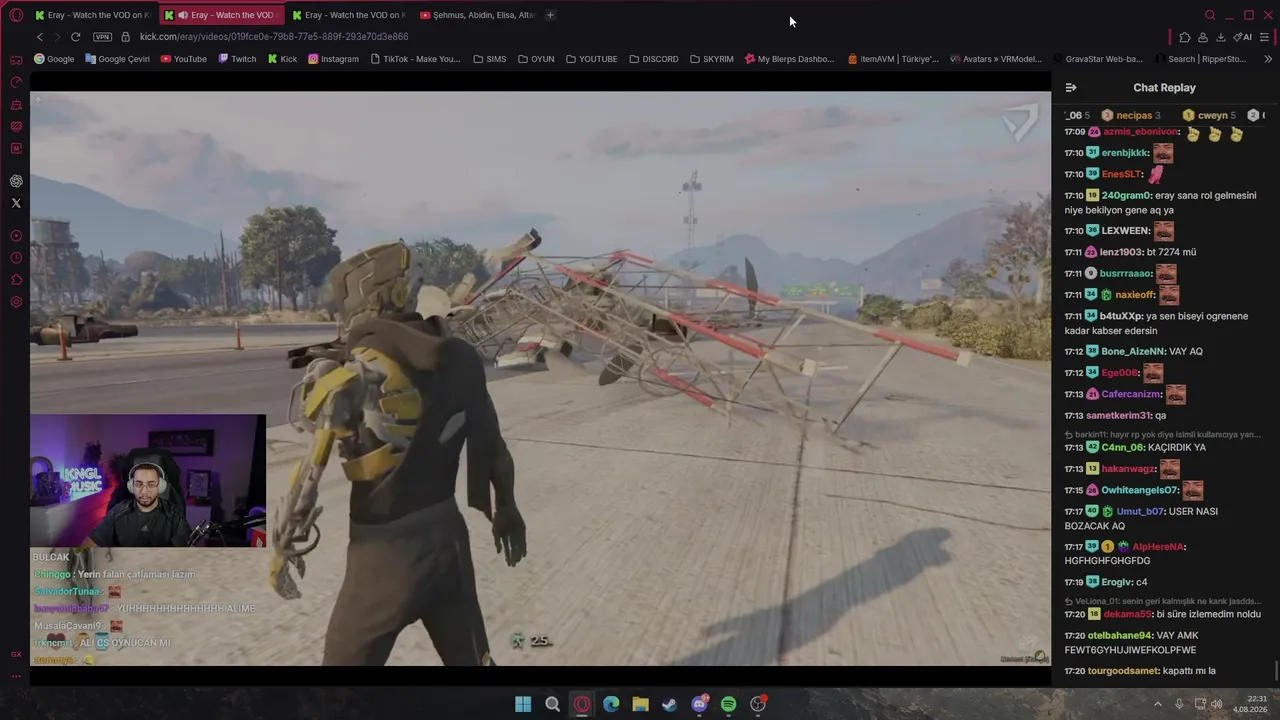Screen dimensions: 1280x720
Task: Expand the SKYRIM bookmark folder
Action: tap(712, 59)
